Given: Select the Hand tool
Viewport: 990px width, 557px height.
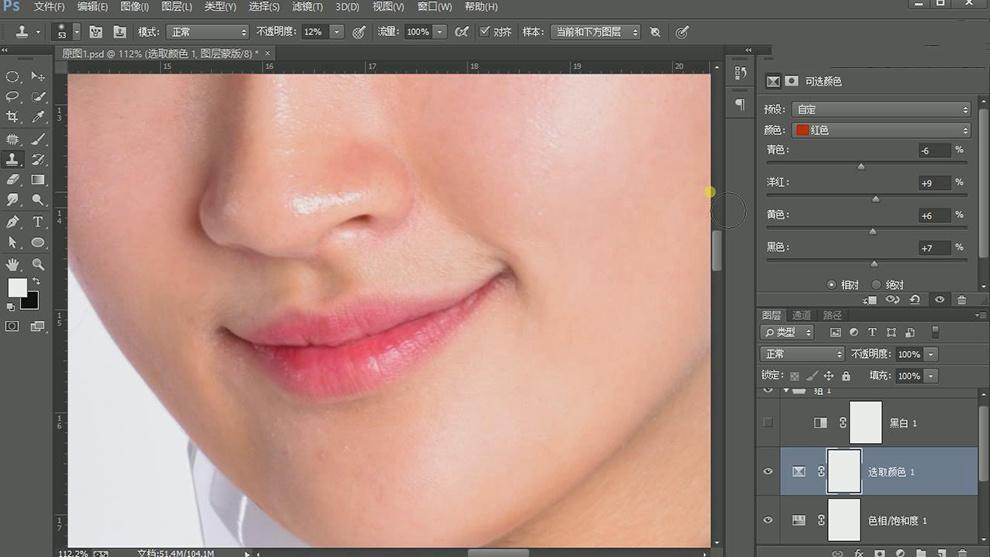Looking at the screenshot, I should tap(13, 265).
